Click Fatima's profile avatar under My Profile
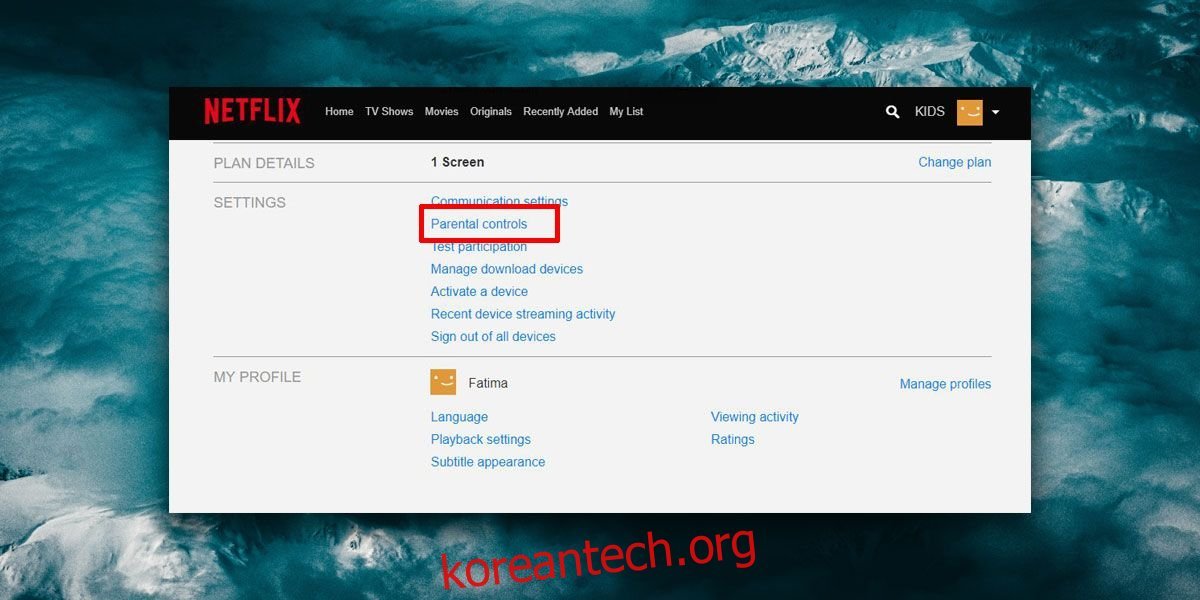Image resolution: width=1200 pixels, height=600 pixels. click(443, 382)
